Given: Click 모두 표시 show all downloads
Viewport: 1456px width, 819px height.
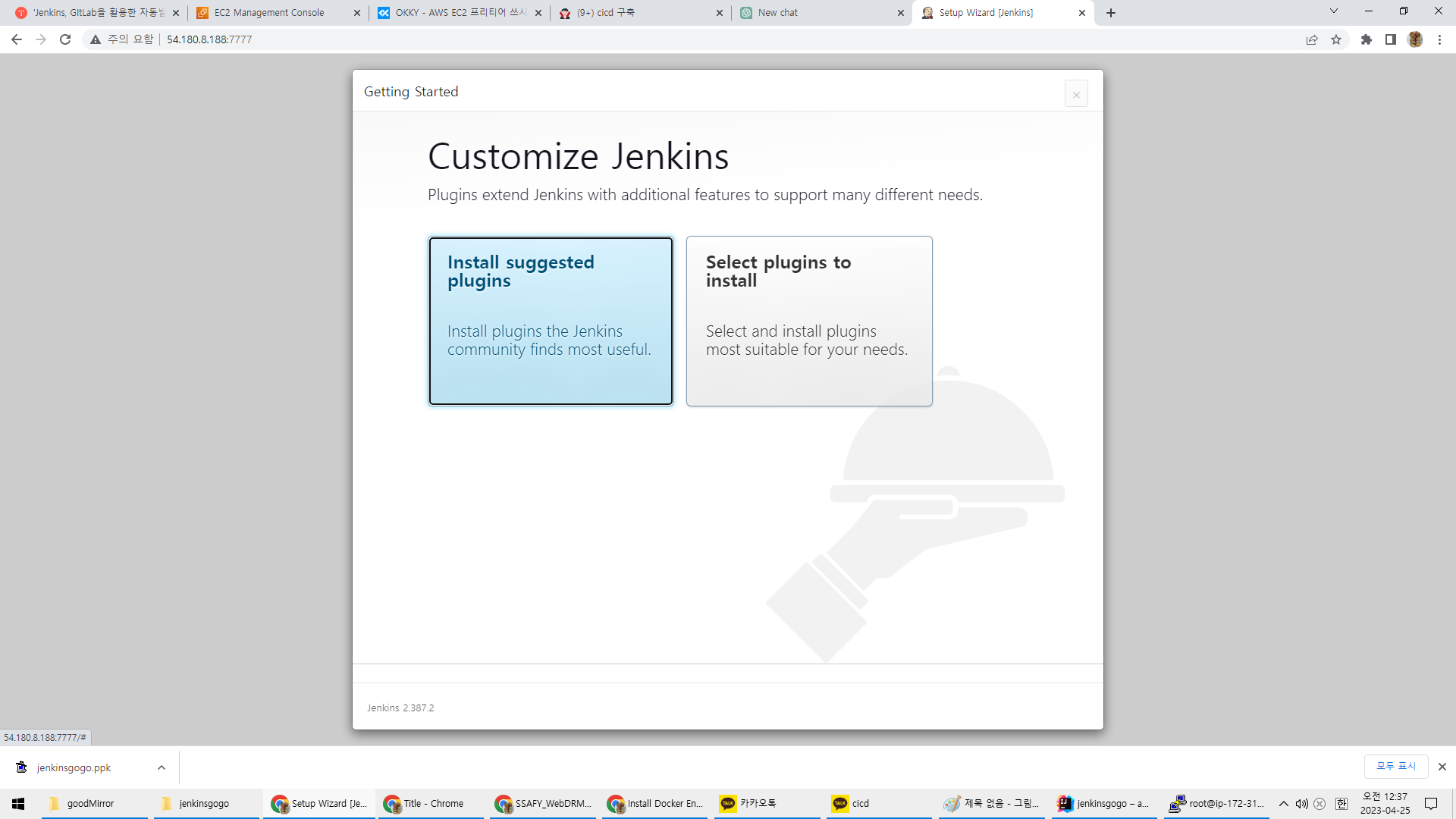Looking at the screenshot, I should (x=1395, y=766).
